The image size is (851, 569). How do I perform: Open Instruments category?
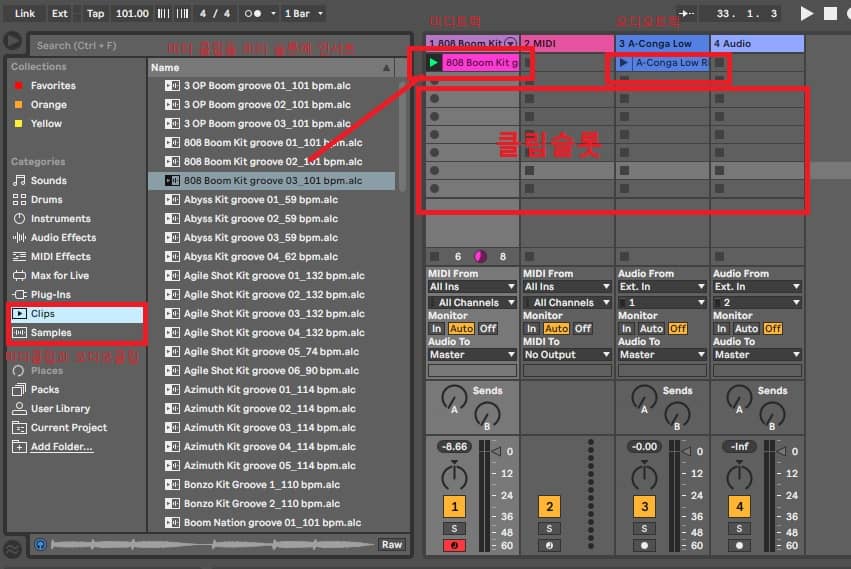tap(60, 219)
